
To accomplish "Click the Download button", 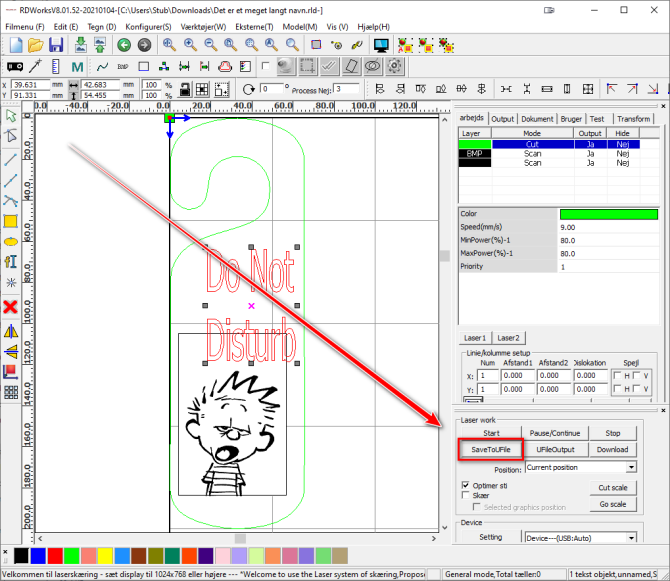I will [612, 449].
